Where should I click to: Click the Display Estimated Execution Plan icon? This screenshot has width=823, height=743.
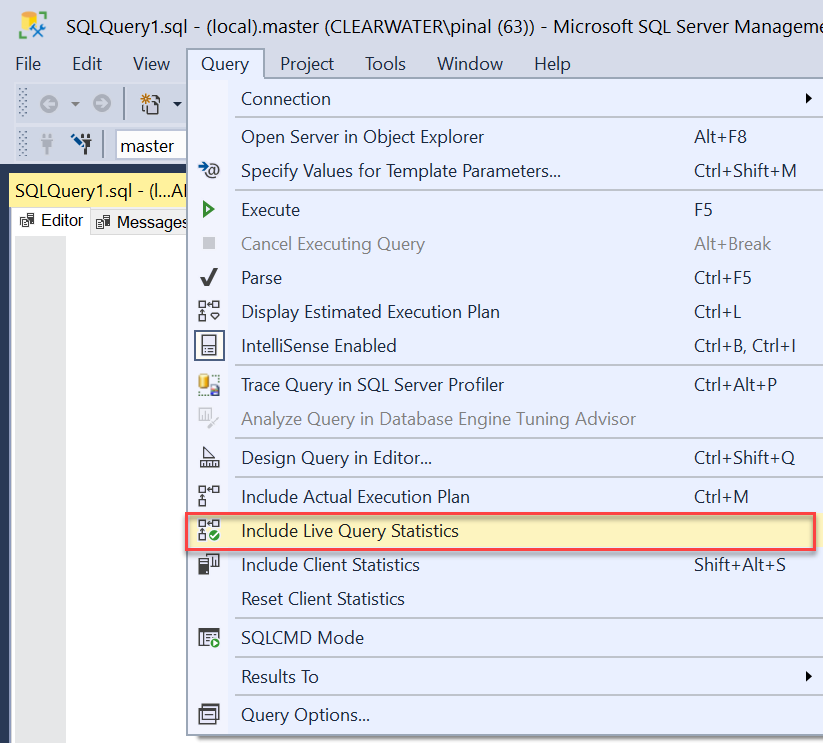(x=209, y=311)
